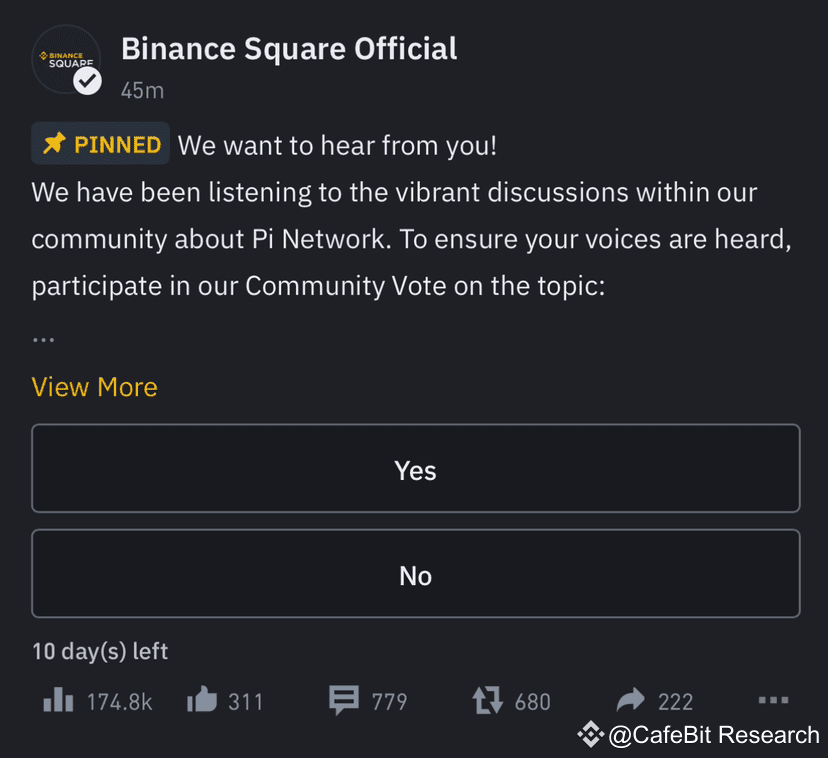Screen dimensions: 828x758
Task: Repost this poll using the repost icon
Action: click(484, 700)
